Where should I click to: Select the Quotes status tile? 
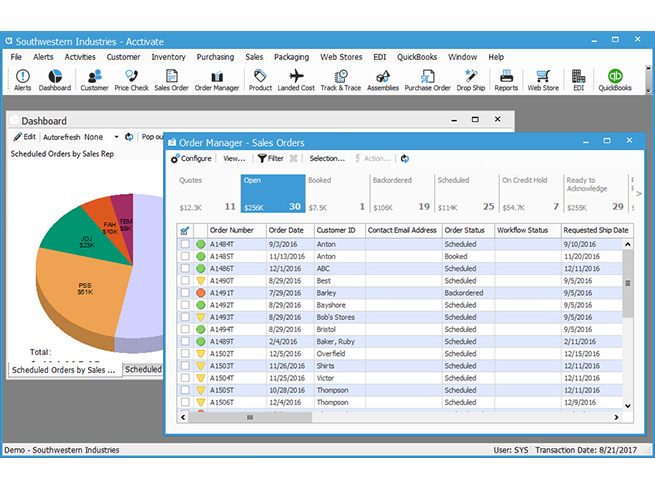click(x=208, y=193)
